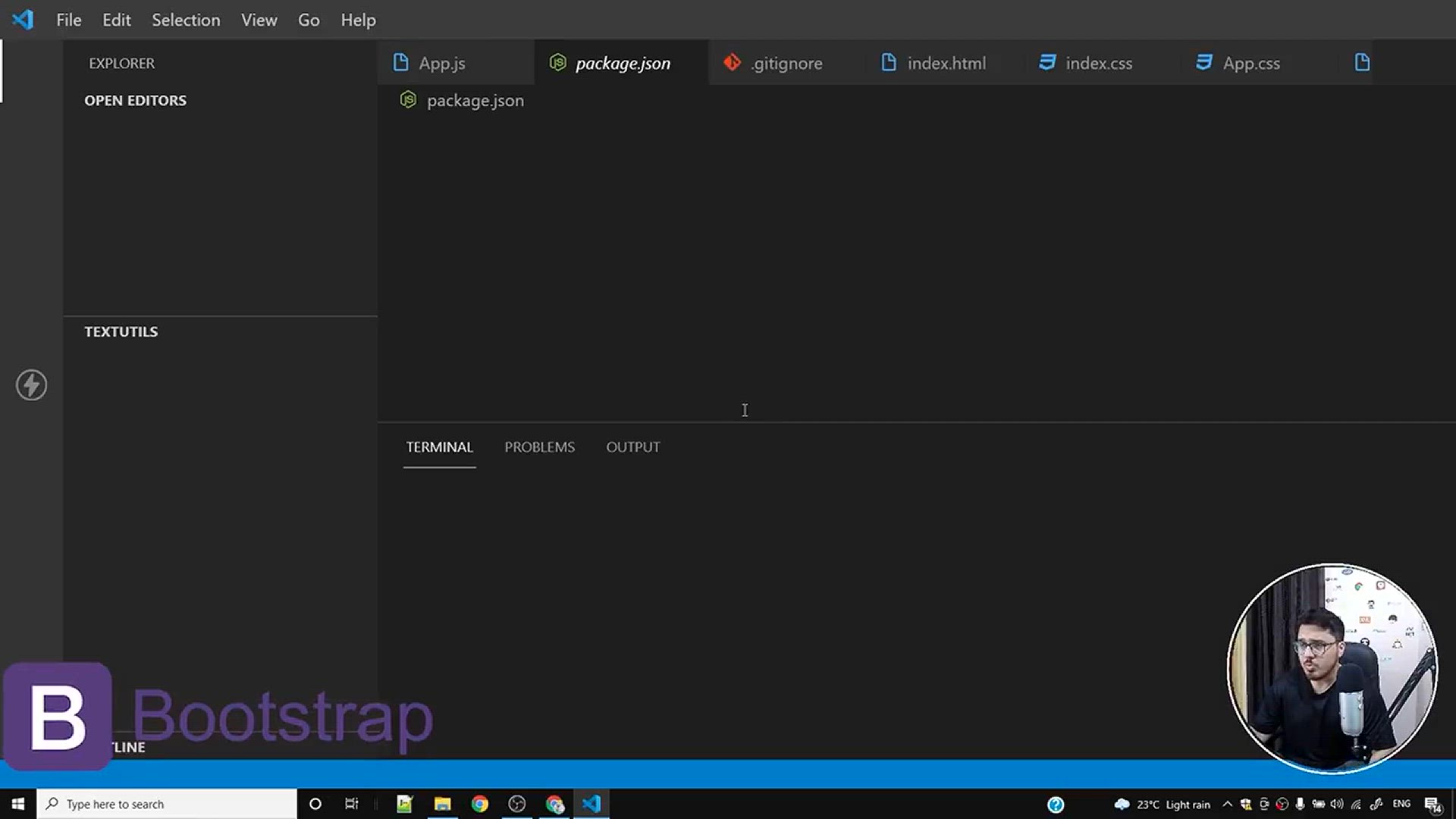Screen dimensions: 1456x819
Task: Click the VS Code logo in the title bar
Action: 23,20
